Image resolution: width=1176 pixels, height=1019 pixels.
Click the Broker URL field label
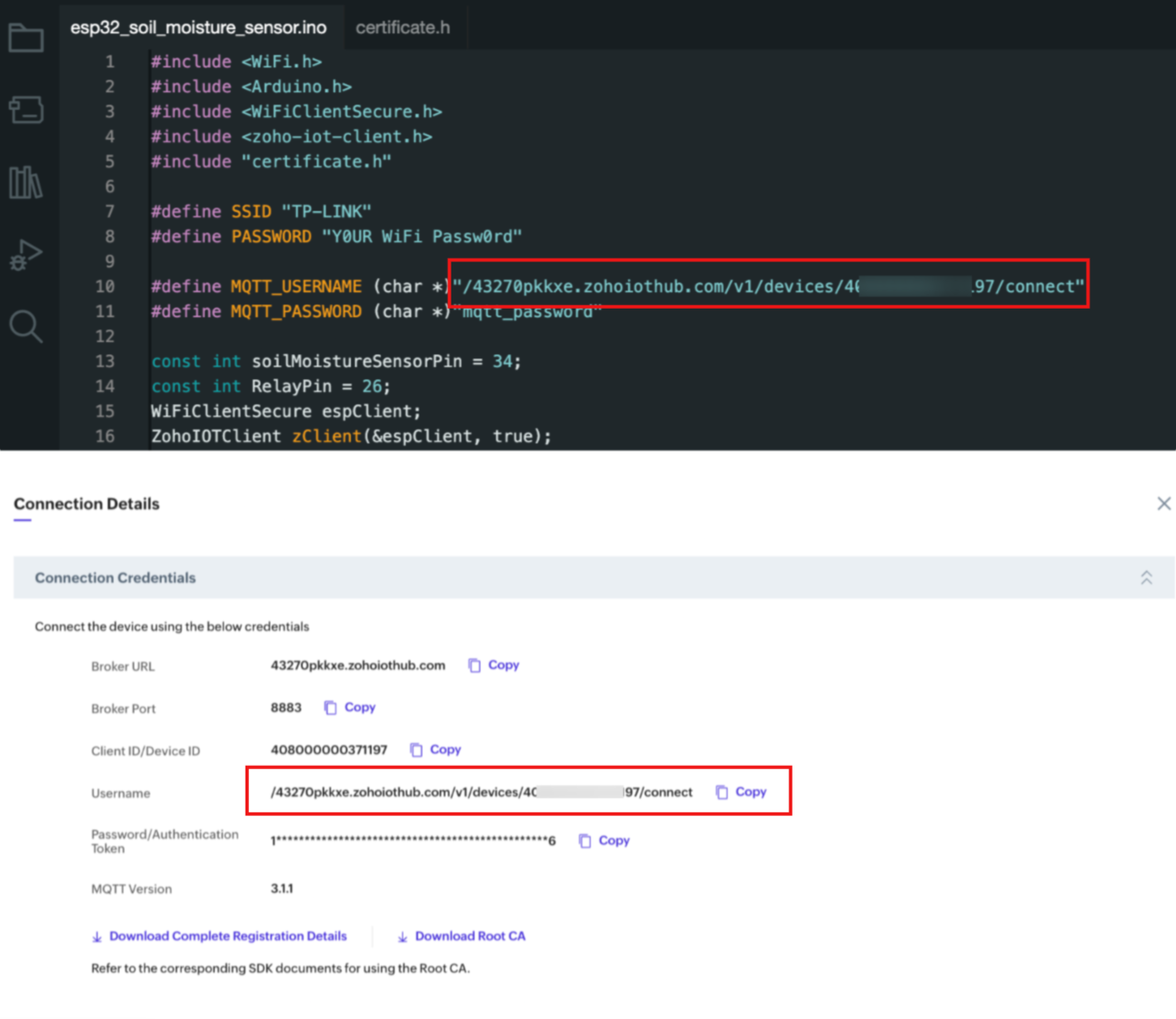click(x=123, y=666)
